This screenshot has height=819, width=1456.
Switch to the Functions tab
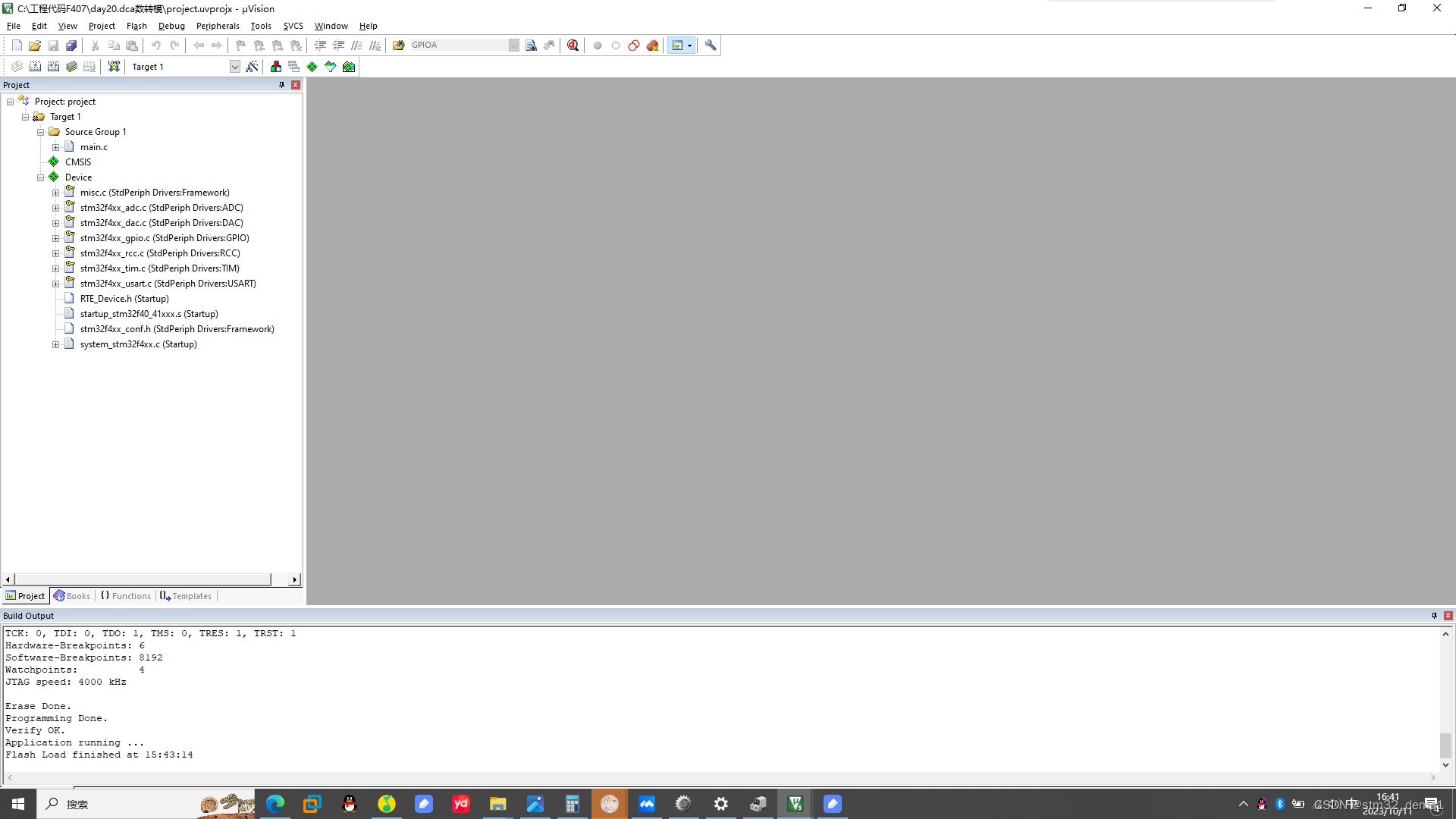127,596
